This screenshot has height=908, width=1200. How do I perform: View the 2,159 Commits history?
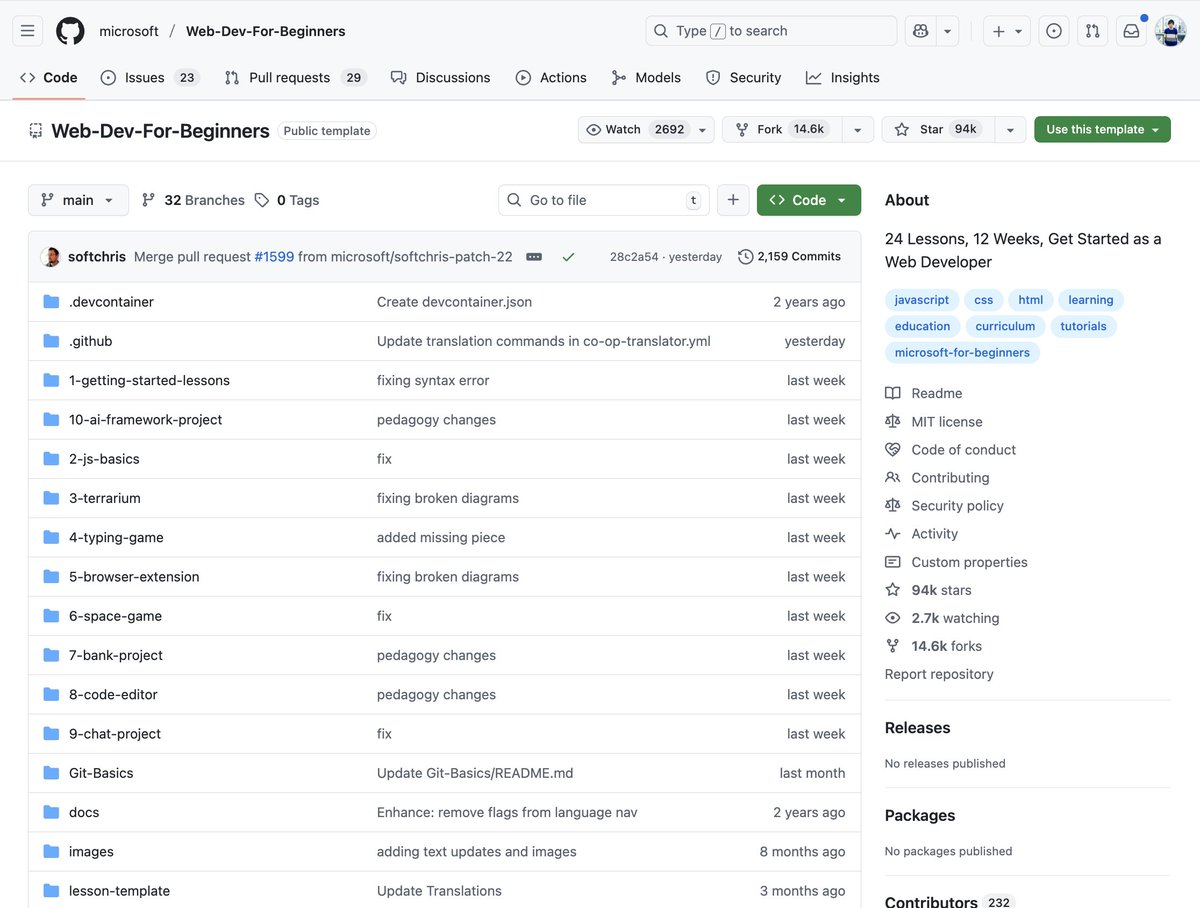[x=790, y=257]
